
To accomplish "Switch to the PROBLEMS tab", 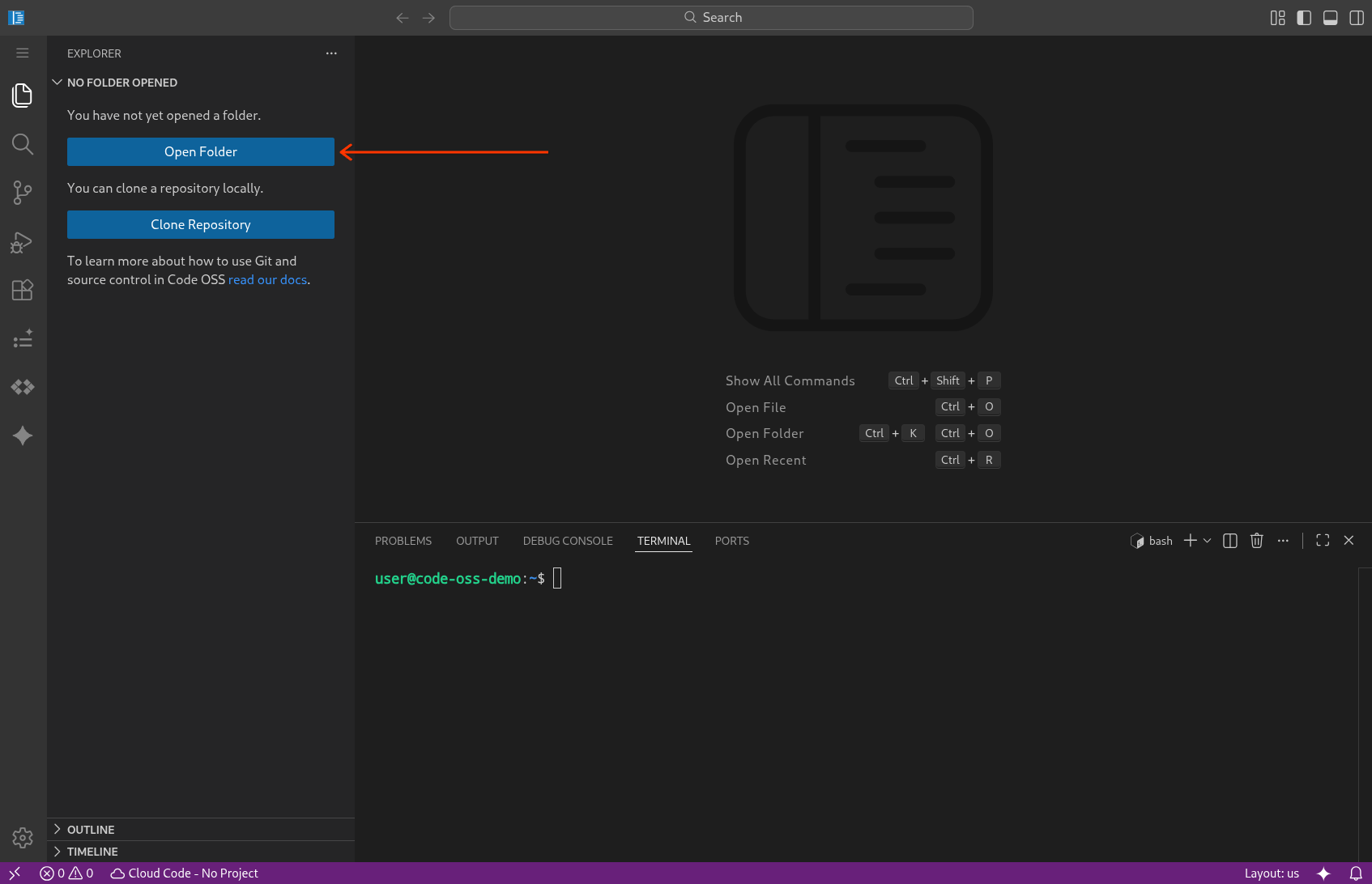I will 403,540.
